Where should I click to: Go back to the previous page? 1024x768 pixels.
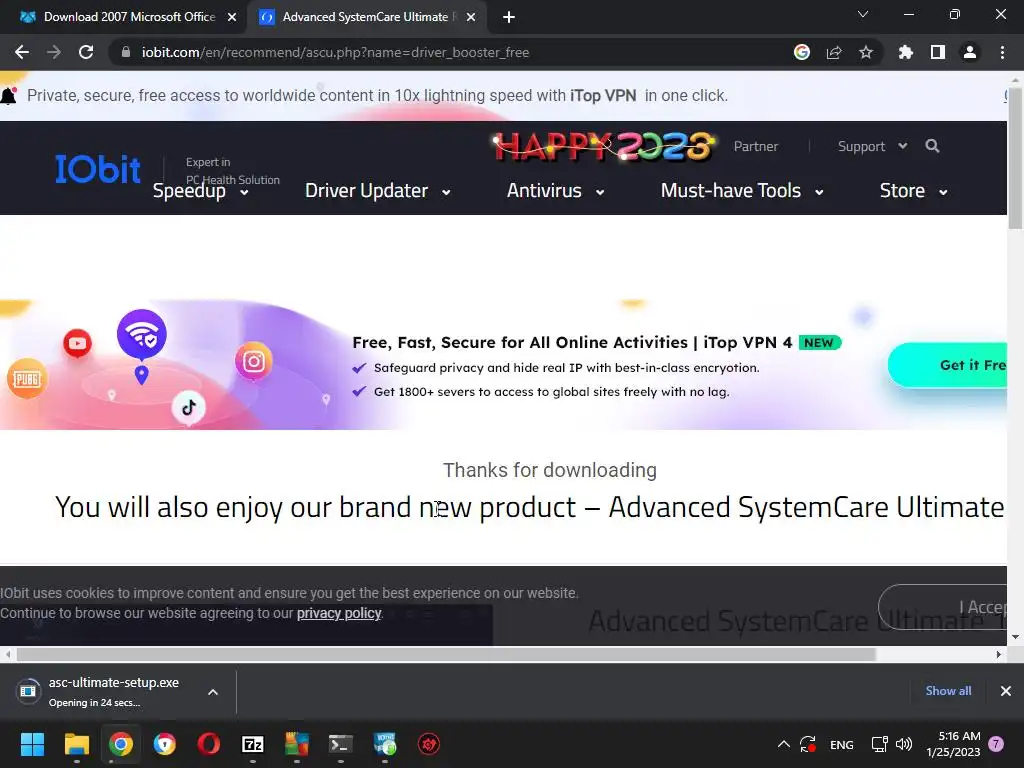(x=22, y=52)
